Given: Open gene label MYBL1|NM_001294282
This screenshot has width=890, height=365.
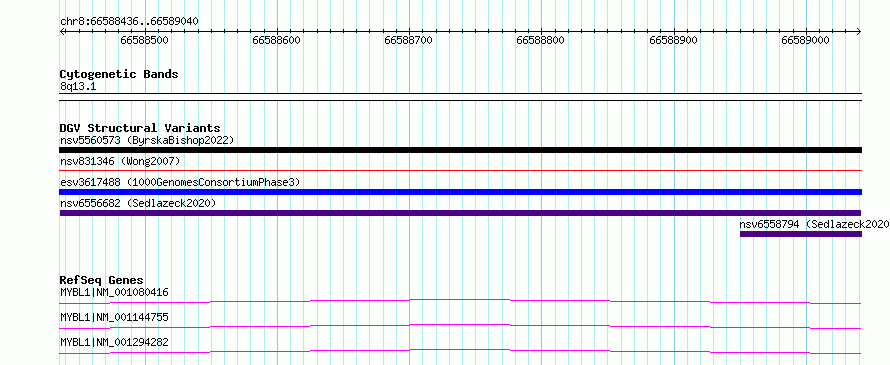Looking at the screenshot, I should [x=114, y=342].
